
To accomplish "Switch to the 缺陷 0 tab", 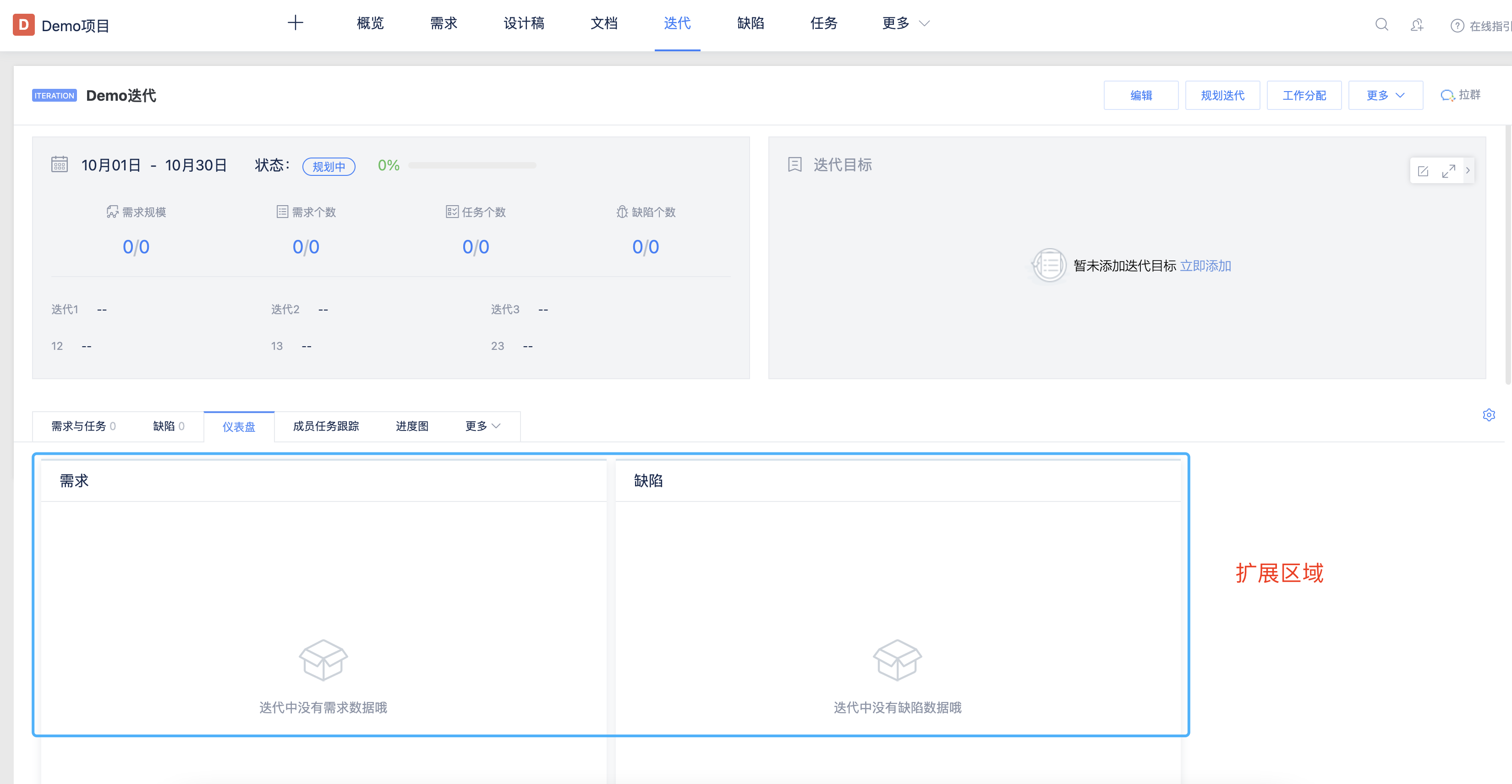I will click(x=169, y=426).
